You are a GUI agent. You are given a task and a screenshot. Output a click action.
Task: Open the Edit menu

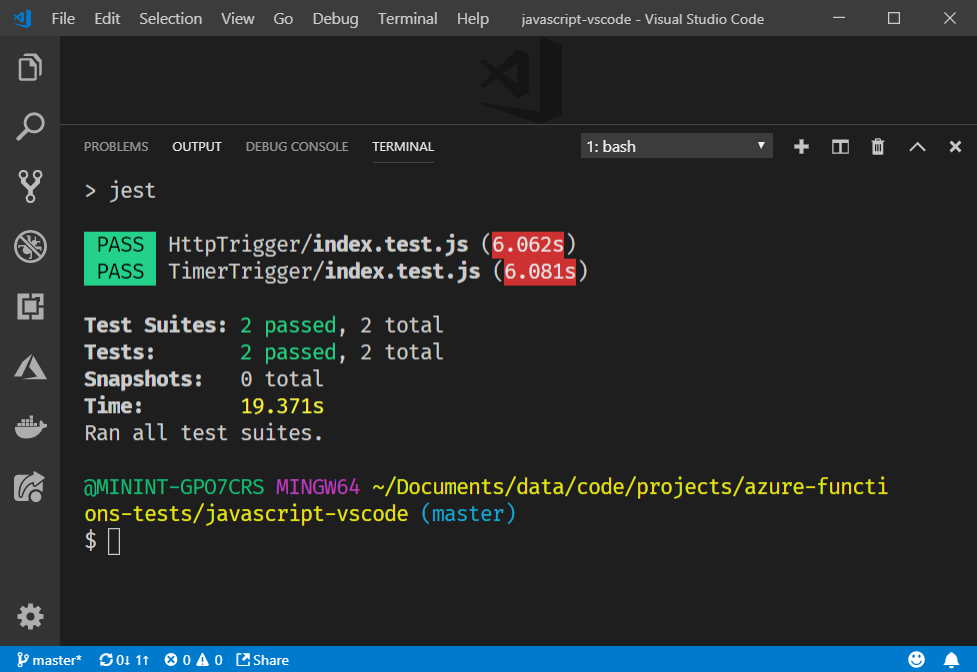pyautogui.click(x=107, y=19)
